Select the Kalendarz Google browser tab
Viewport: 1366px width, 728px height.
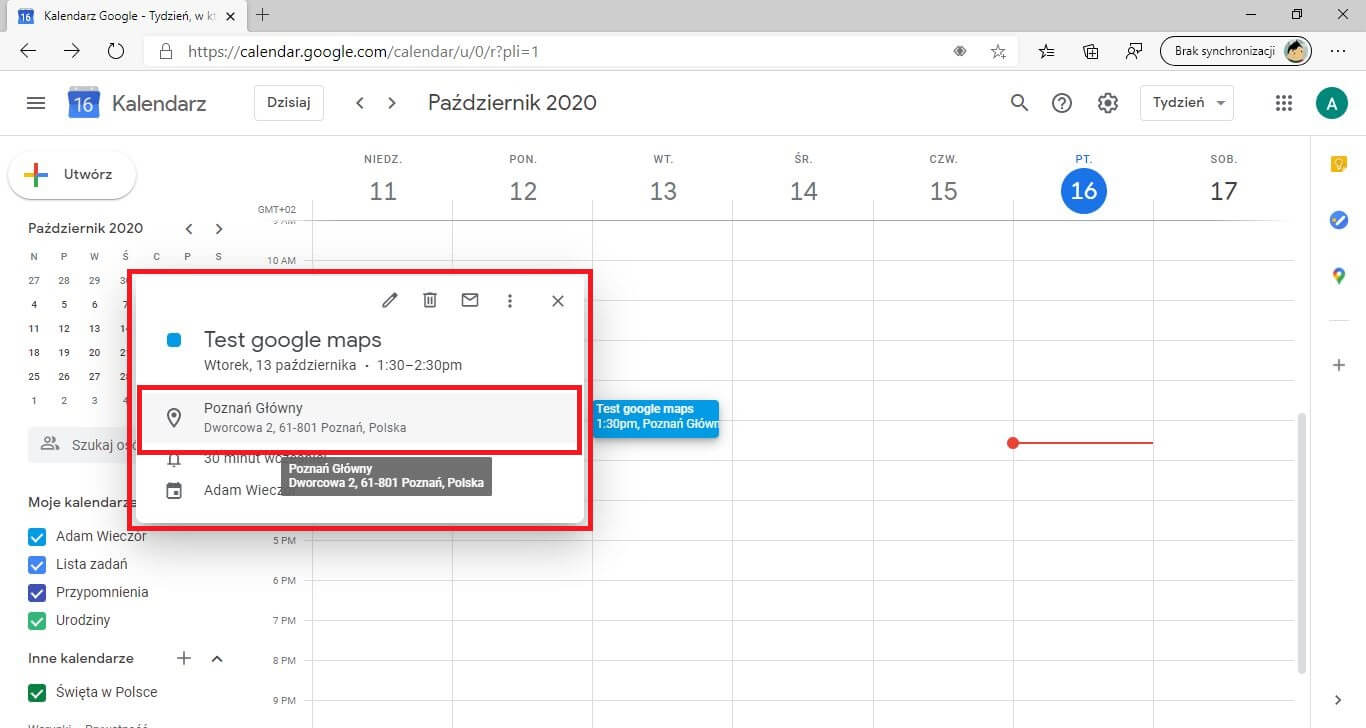coord(126,16)
